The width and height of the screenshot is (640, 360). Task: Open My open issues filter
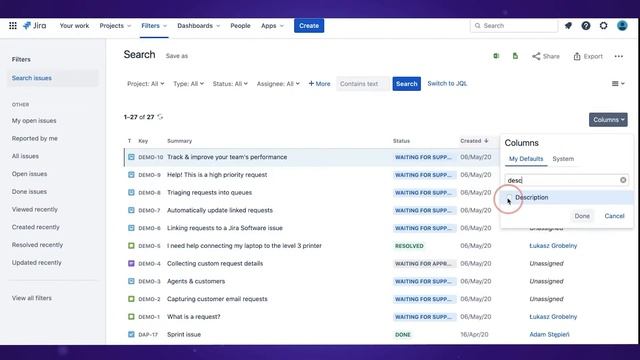(34, 121)
